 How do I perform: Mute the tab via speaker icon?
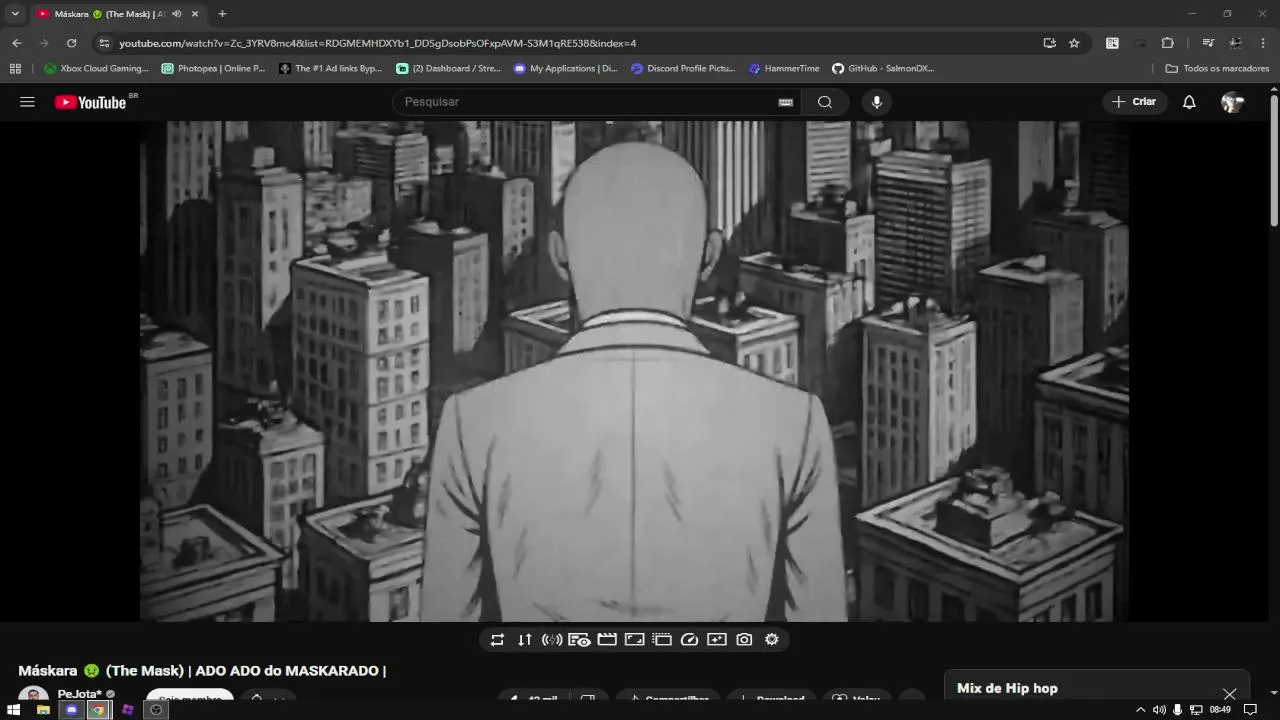pyautogui.click(x=177, y=14)
